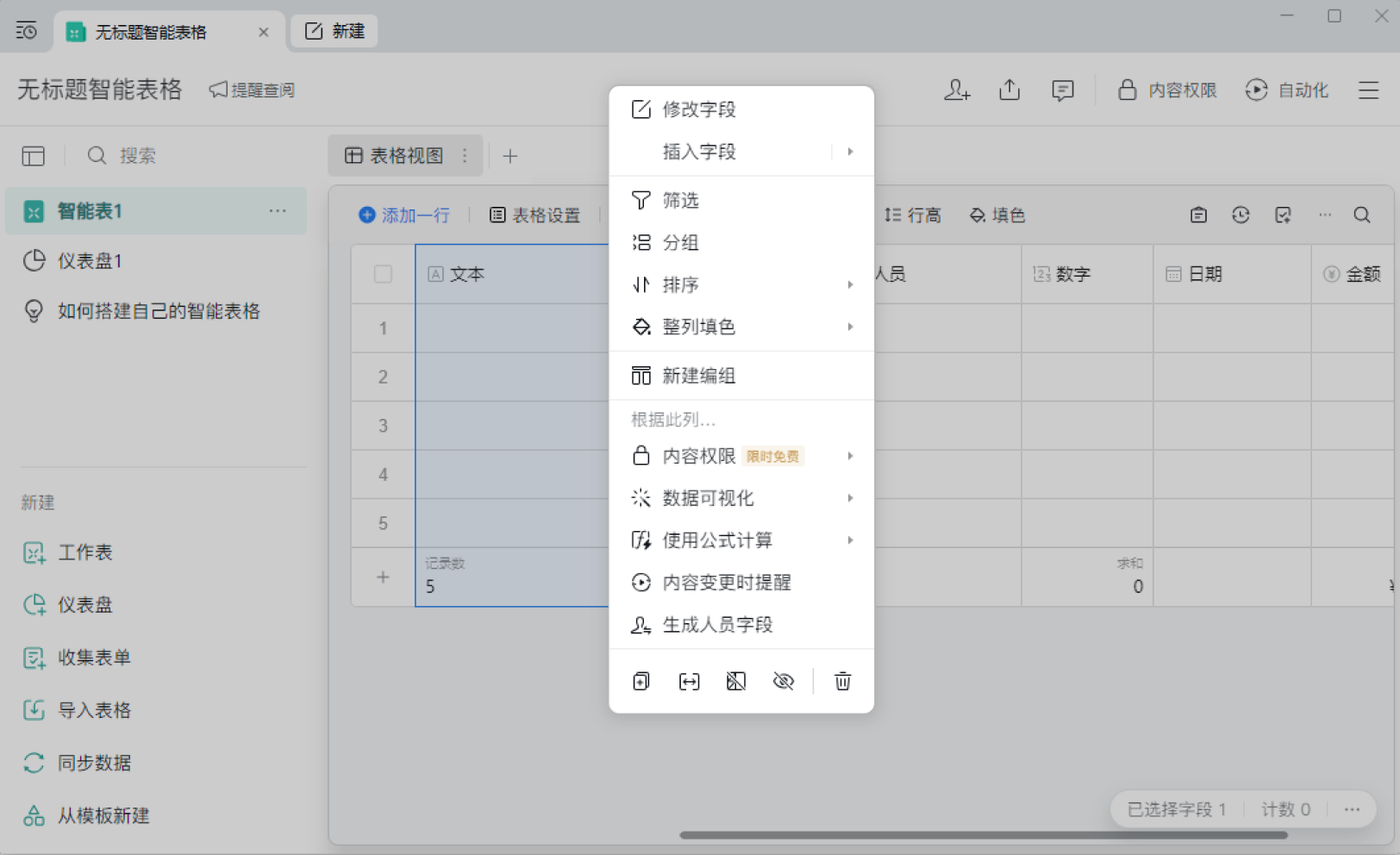The image size is (1400, 855).
Task: Click the share/export upload icon
Action: (1009, 90)
